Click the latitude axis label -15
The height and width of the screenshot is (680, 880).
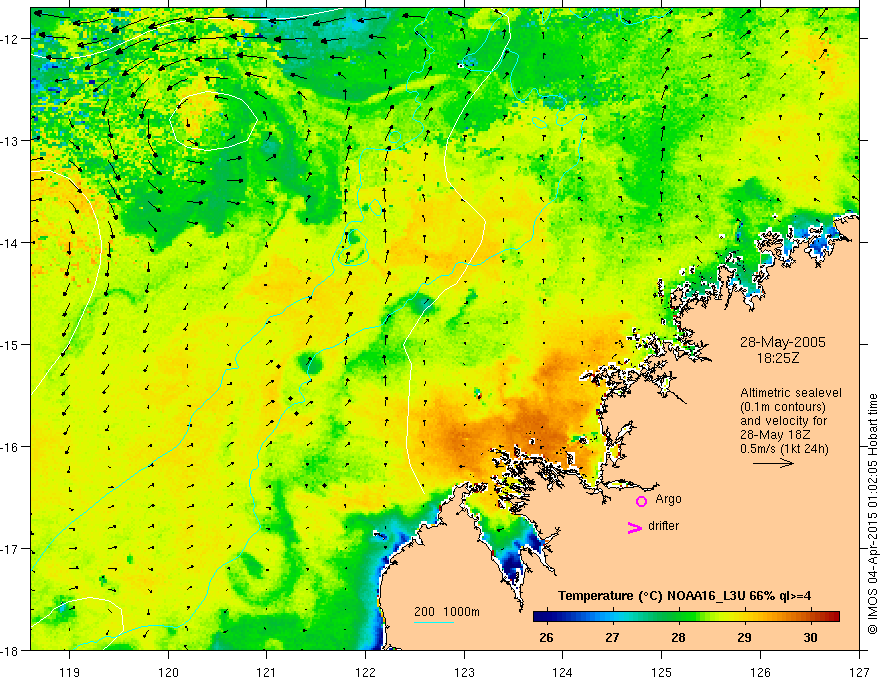(11, 344)
